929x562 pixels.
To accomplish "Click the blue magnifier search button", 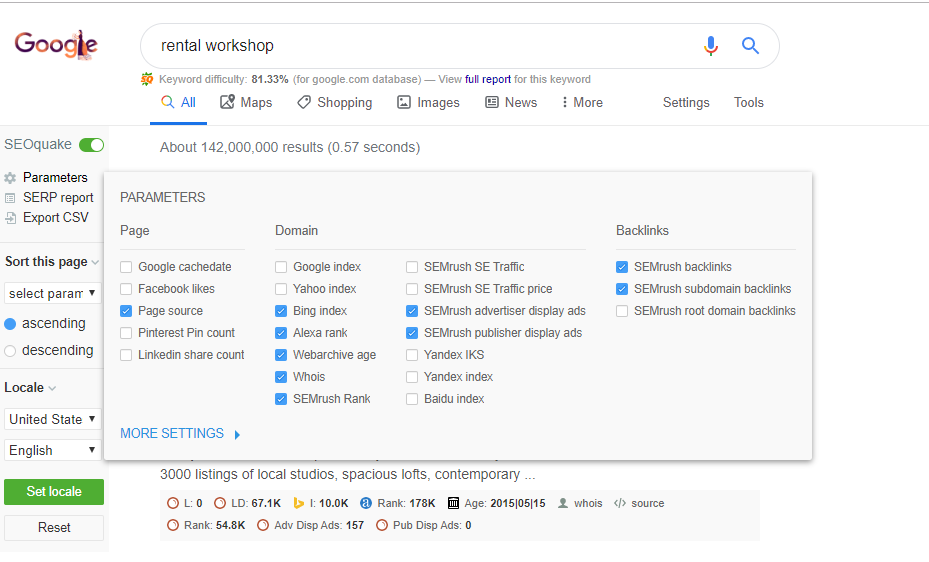I will coord(750,46).
